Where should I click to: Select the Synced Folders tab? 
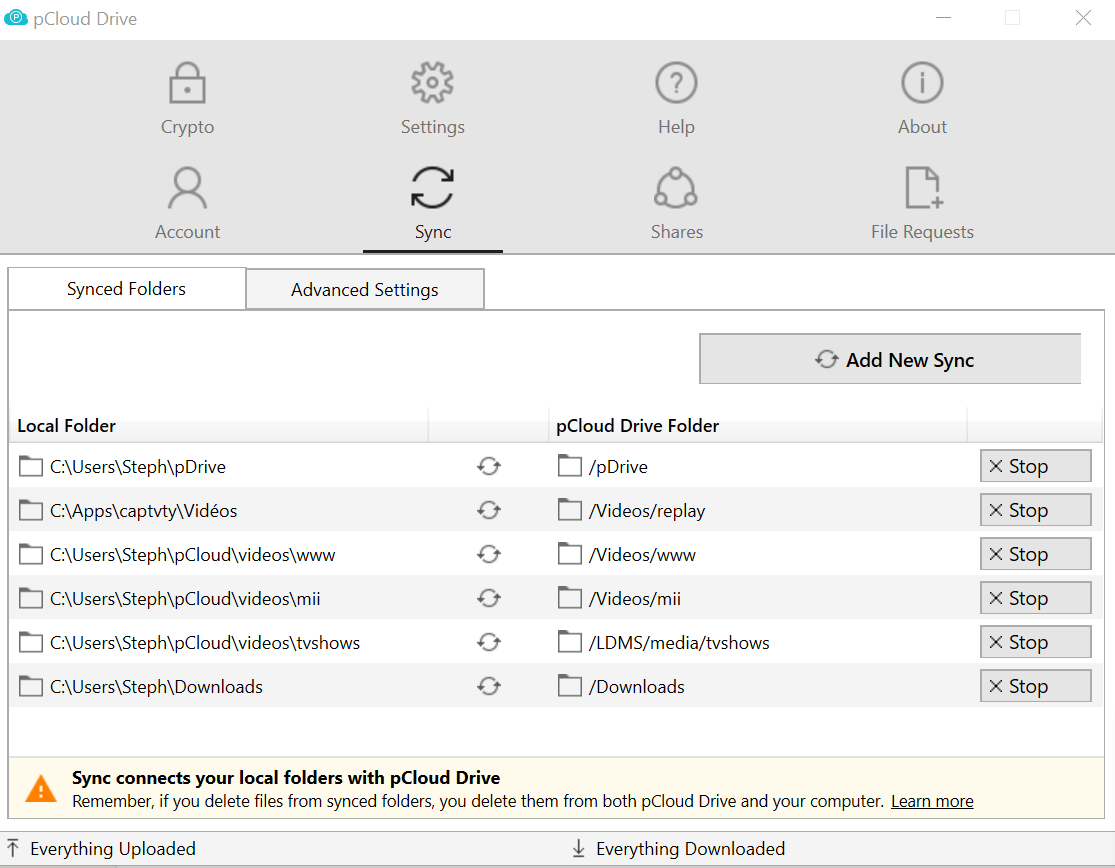[127, 289]
